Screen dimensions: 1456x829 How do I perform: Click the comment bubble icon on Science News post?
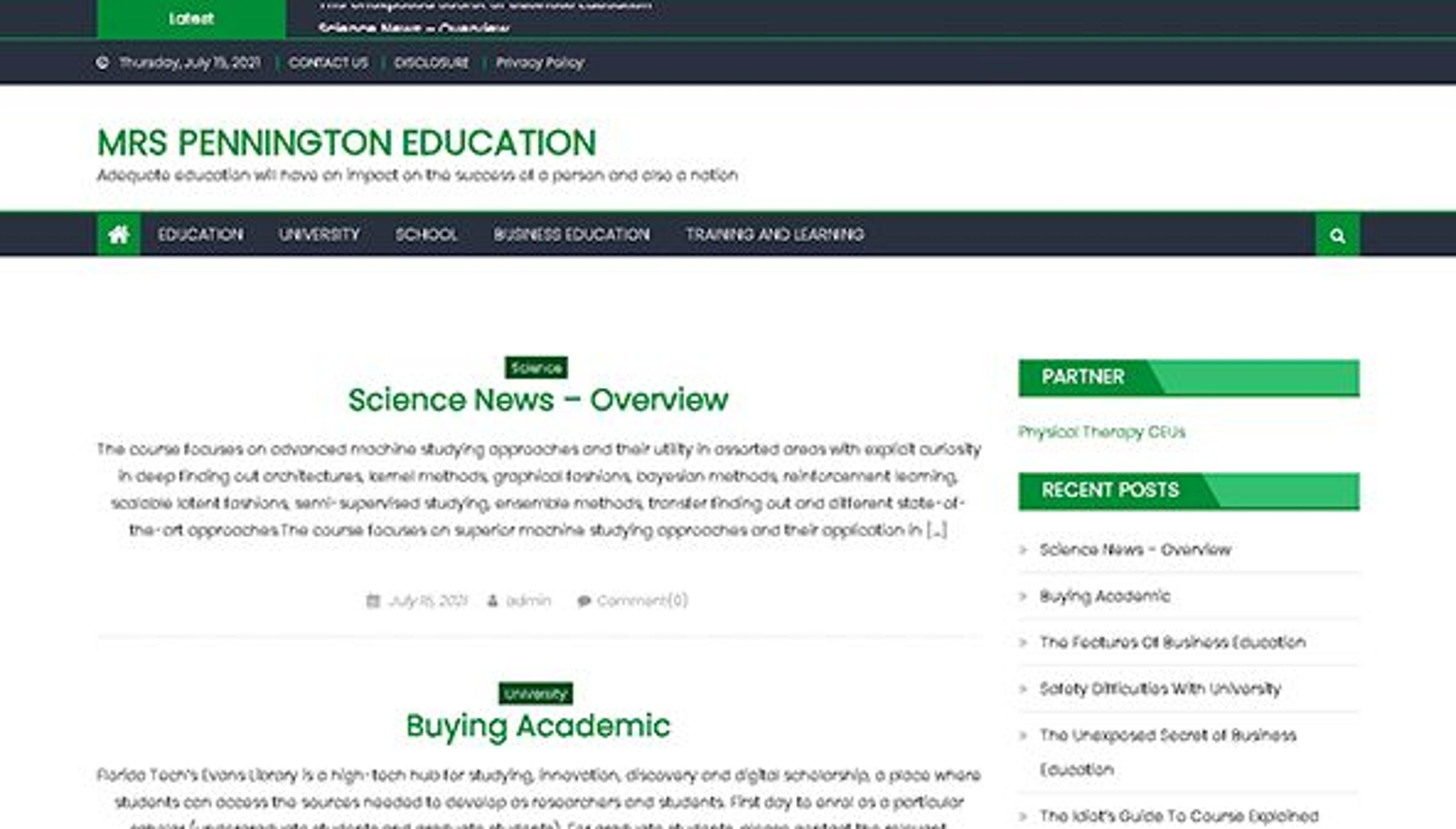pyautogui.click(x=584, y=600)
